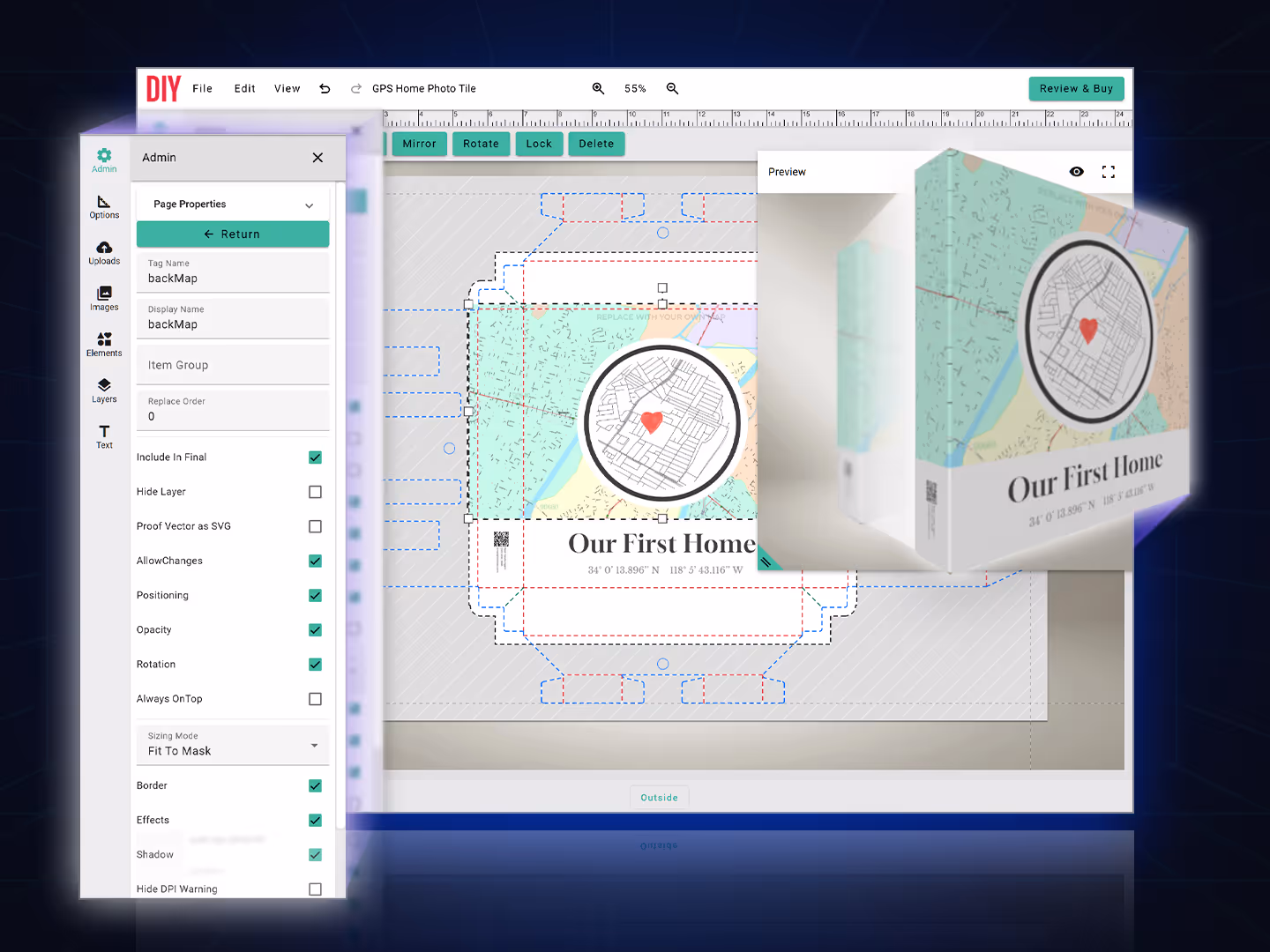Open the Uploads panel

pyautogui.click(x=104, y=253)
